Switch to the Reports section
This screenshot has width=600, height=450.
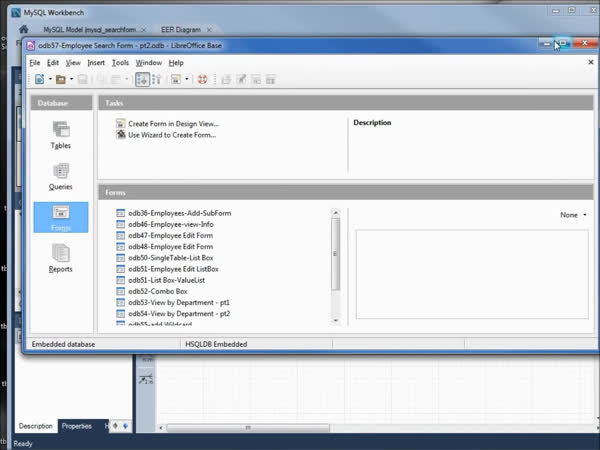[x=60, y=258]
